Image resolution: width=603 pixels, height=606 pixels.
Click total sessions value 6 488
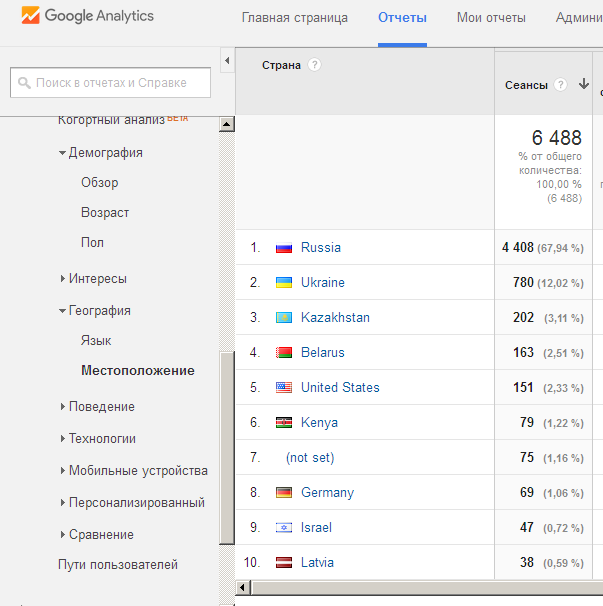(556, 138)
